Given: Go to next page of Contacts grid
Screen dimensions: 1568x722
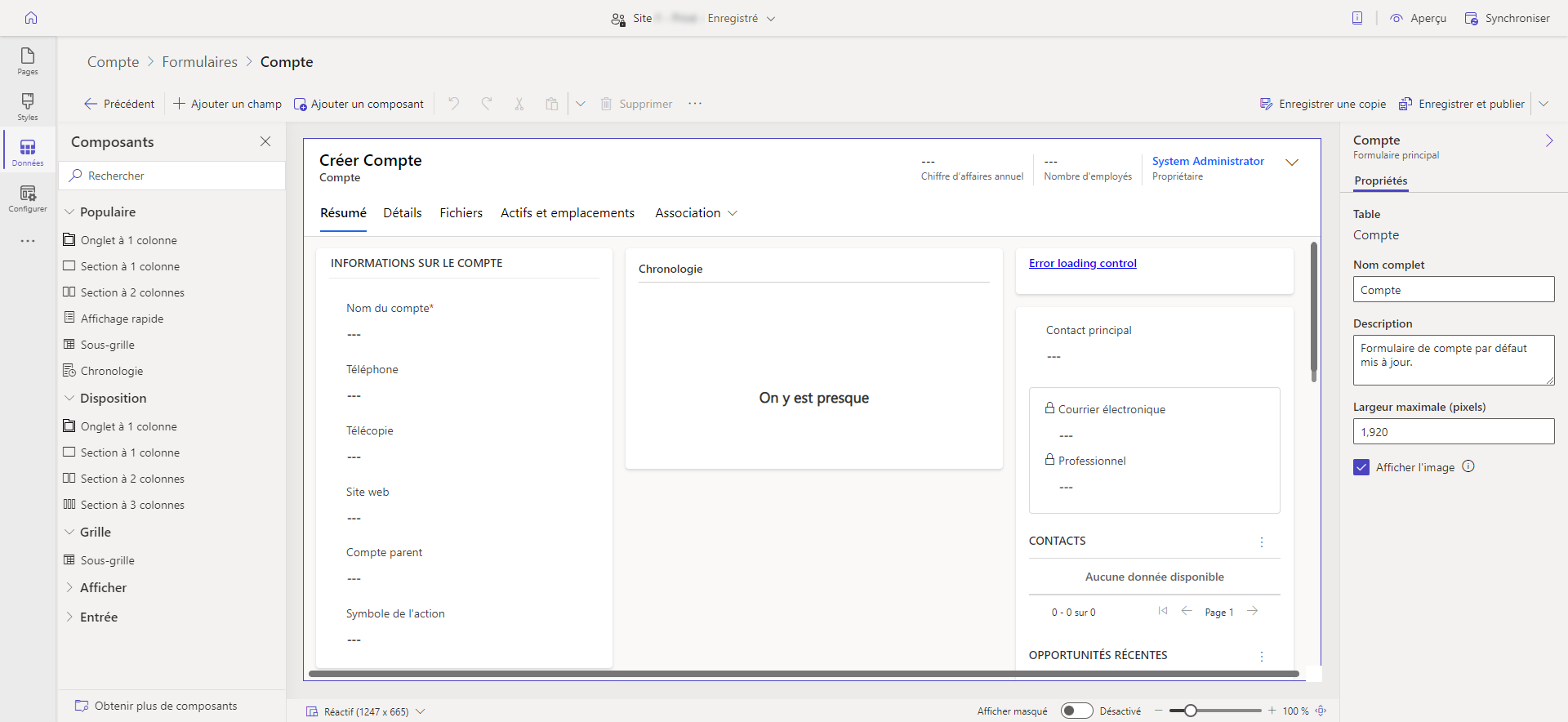Looking at the screenshot, I should pos(1253,611).
